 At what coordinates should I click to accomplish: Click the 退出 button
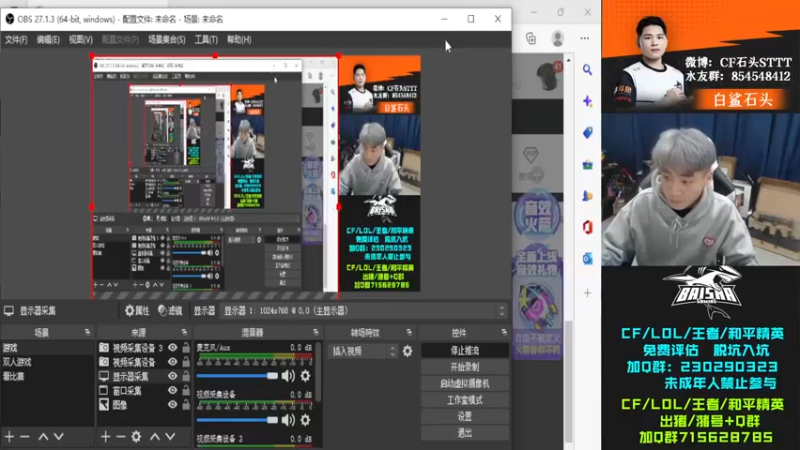pyautogui.click(x=465, y=433)
